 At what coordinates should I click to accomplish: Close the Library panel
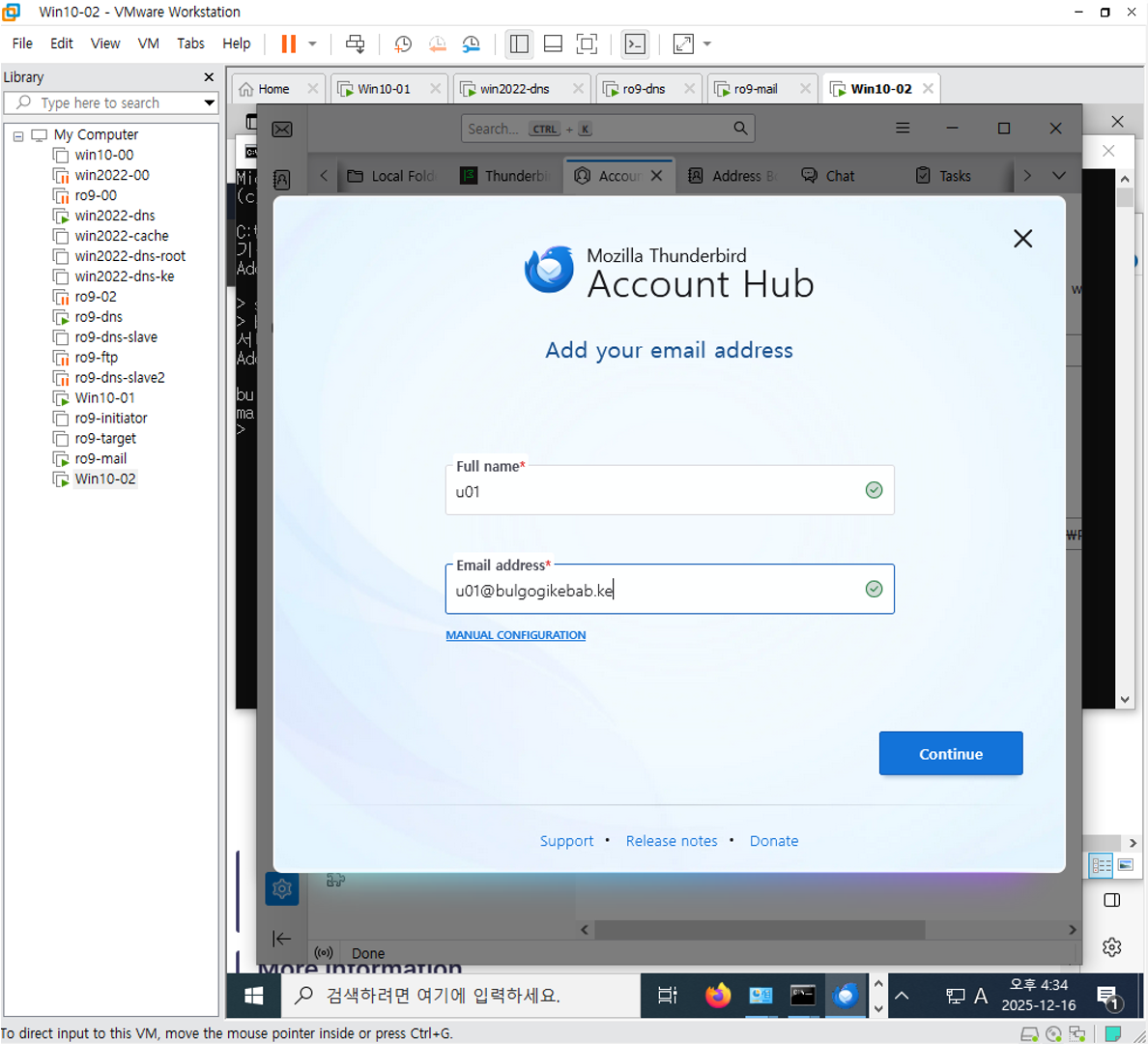coord(209,77)
